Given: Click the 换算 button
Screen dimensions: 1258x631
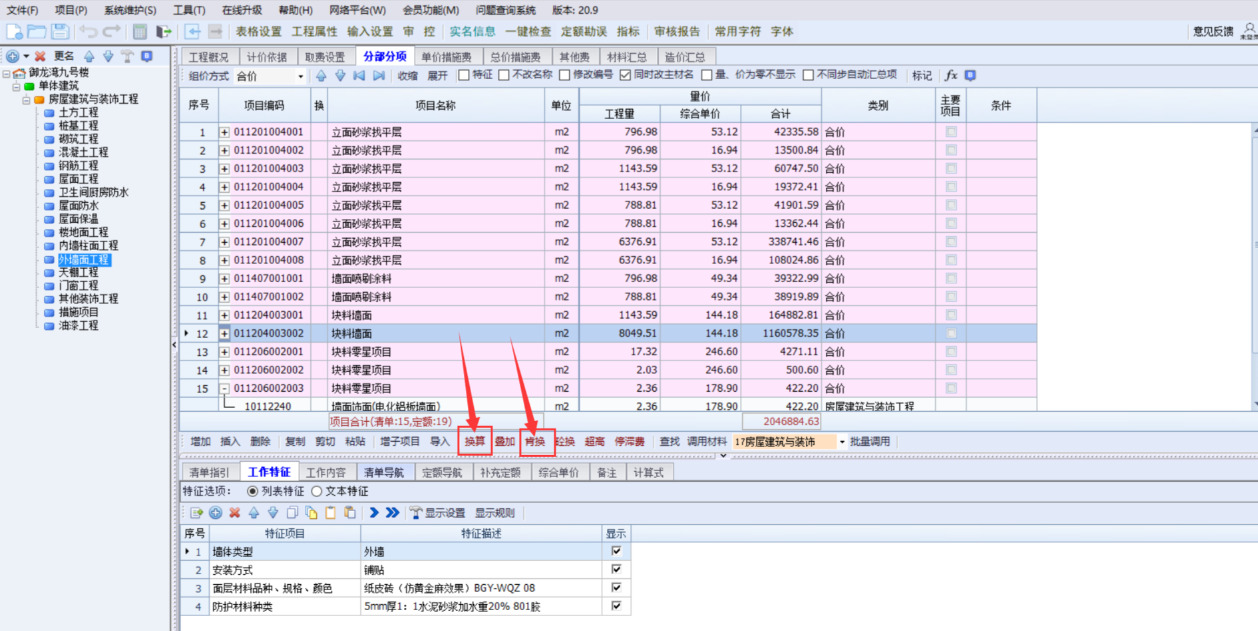Looking at the screenshot, I should click(x=475, y=441).
